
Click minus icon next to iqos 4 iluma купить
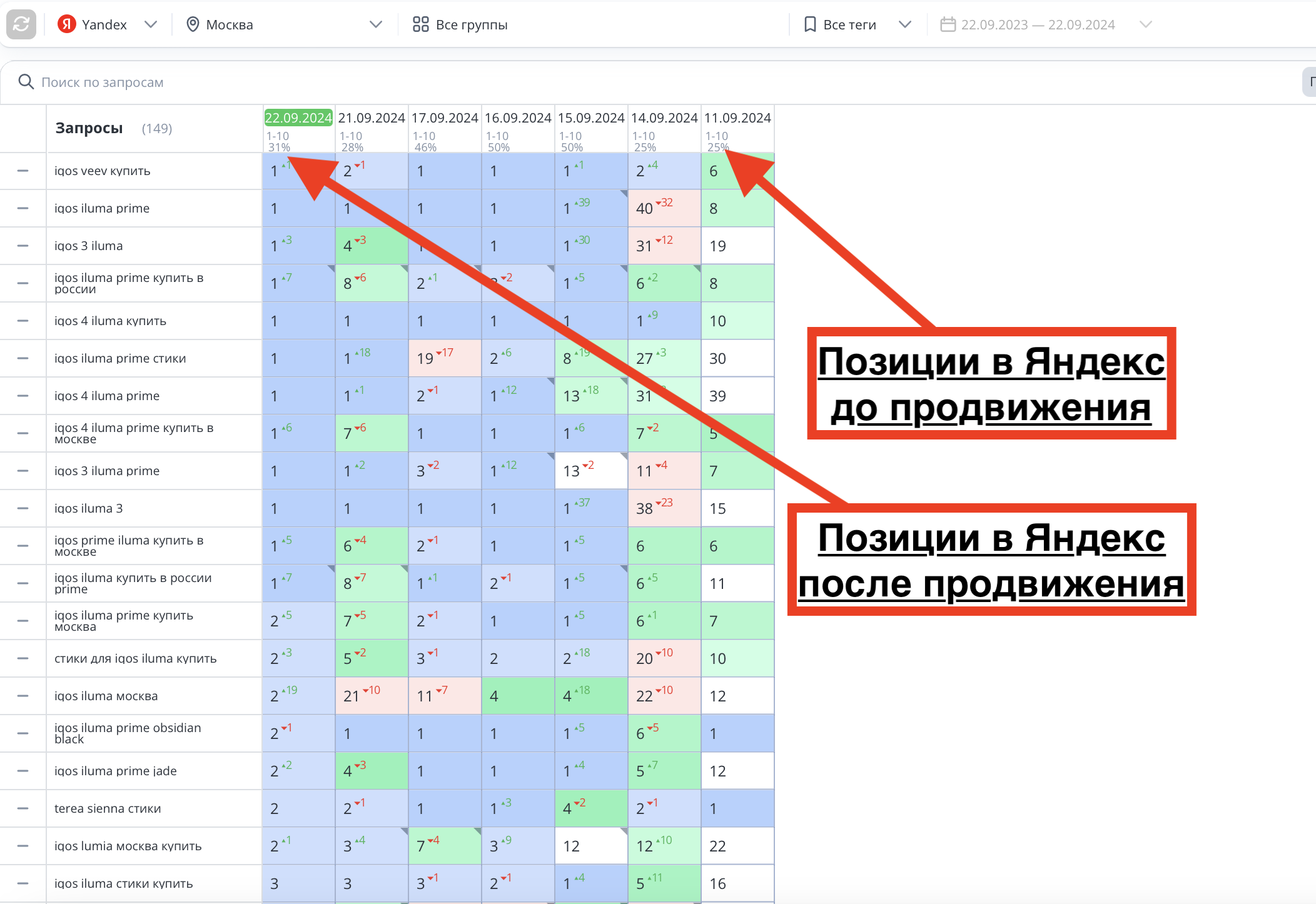[23, 321]
